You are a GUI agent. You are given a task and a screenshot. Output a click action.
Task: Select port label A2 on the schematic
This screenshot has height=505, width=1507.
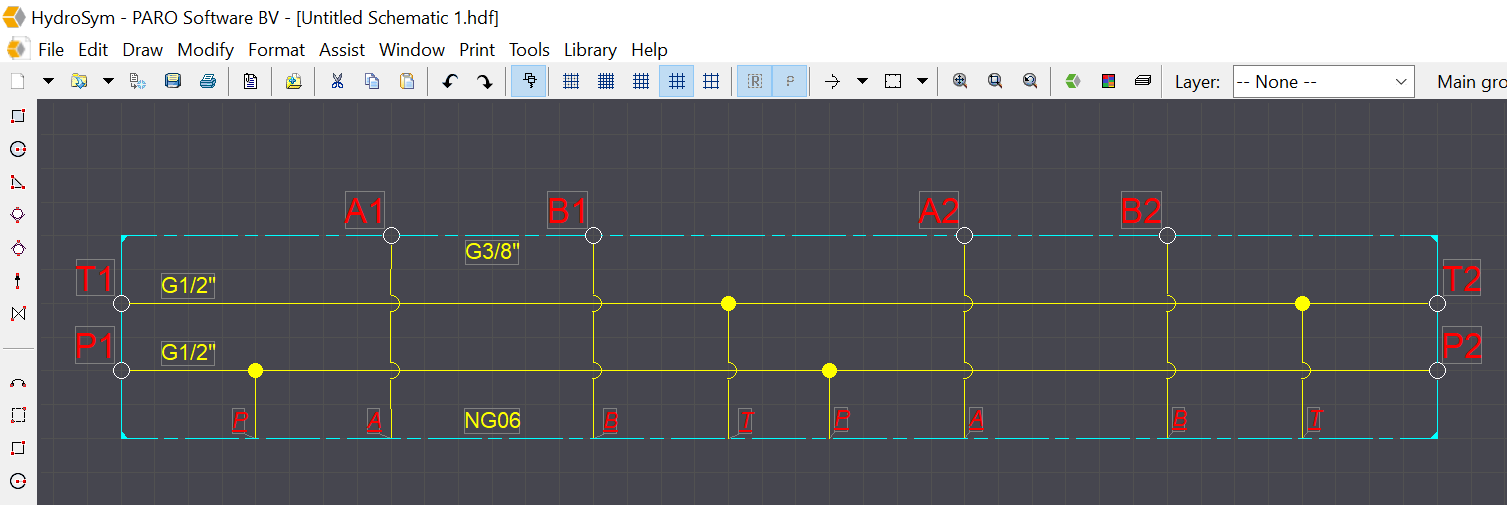[939, 210]
